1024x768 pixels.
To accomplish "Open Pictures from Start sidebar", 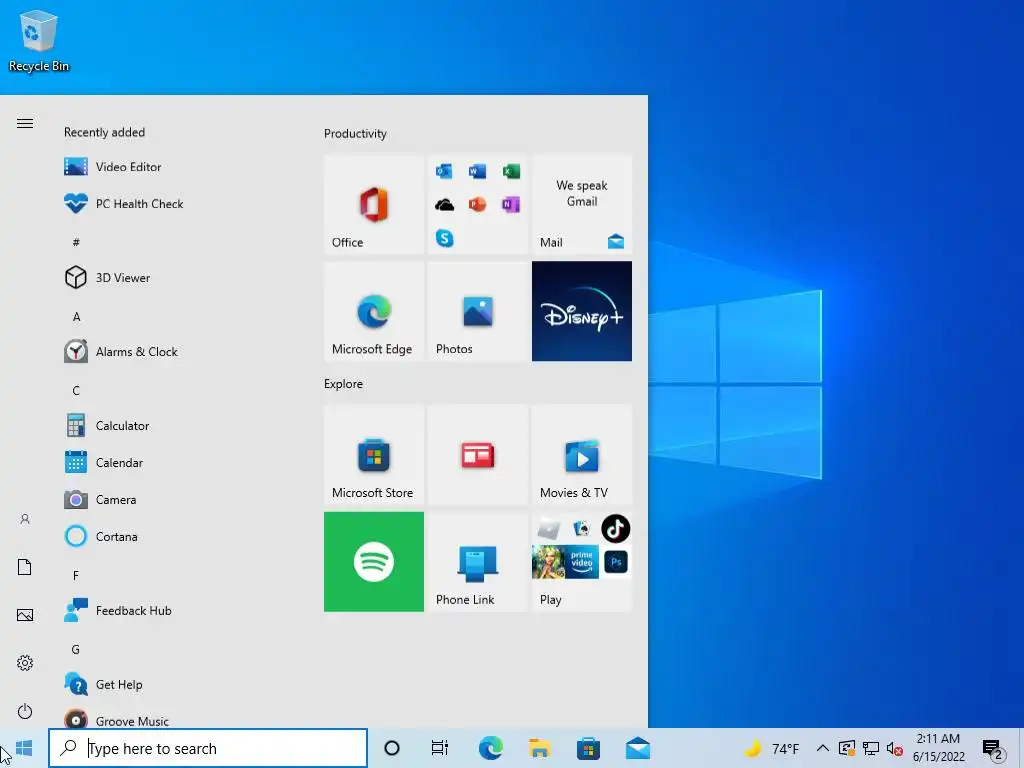I will 25,615.
